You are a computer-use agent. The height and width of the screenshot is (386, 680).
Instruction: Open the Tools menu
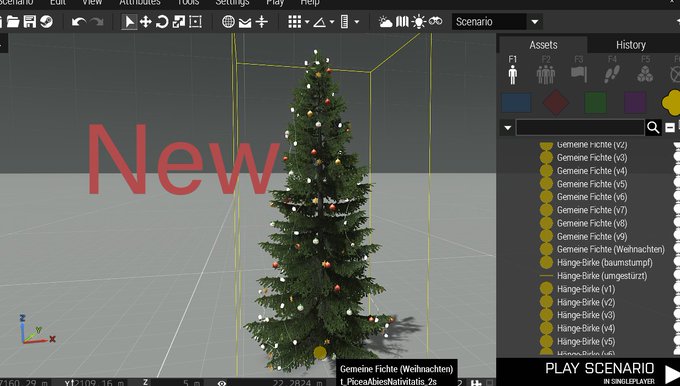tap(188, 3)
